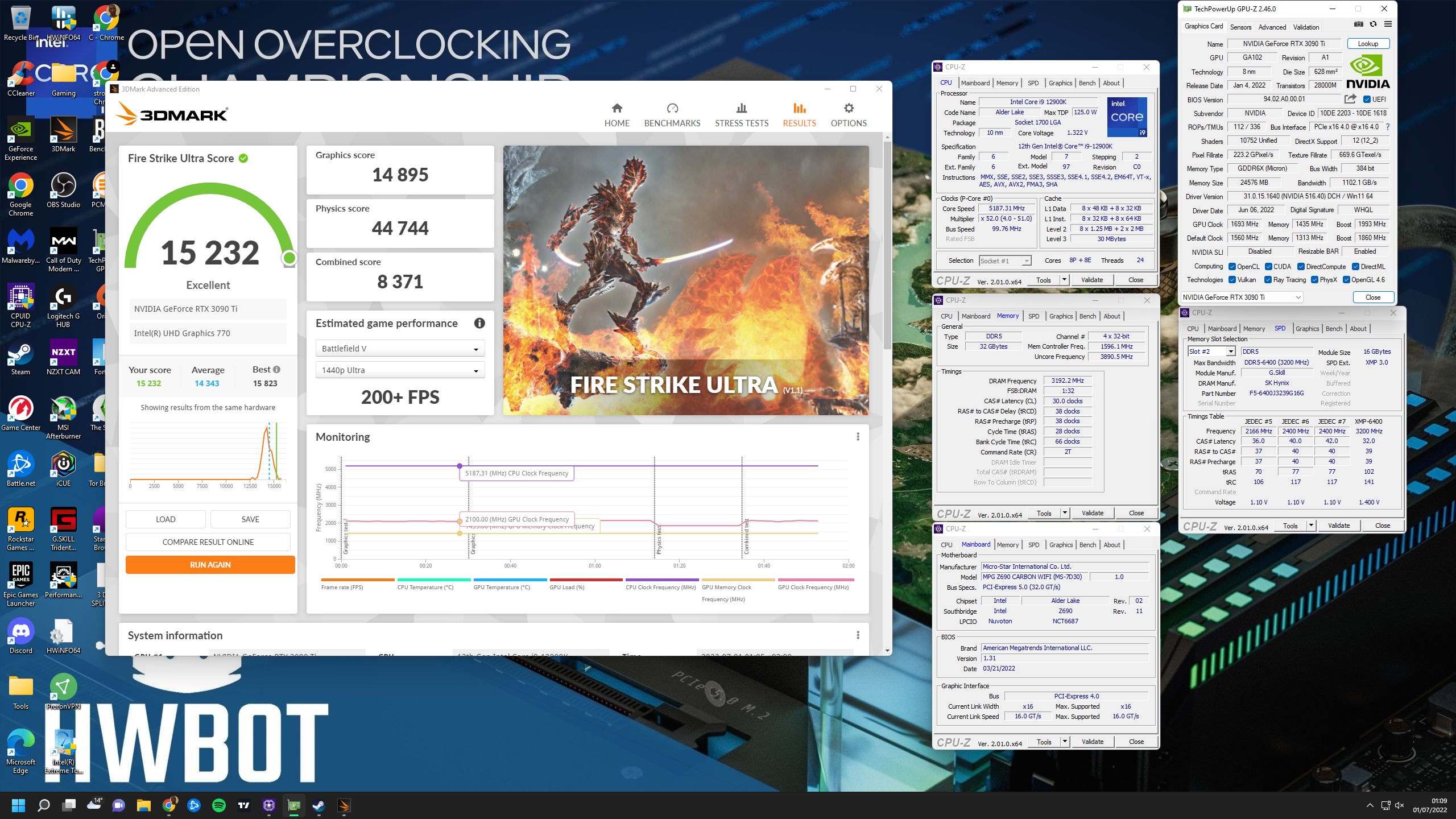
Task: Toggle UEFI checkbox in GPU-Z
Action: [x=1367, y=100]
